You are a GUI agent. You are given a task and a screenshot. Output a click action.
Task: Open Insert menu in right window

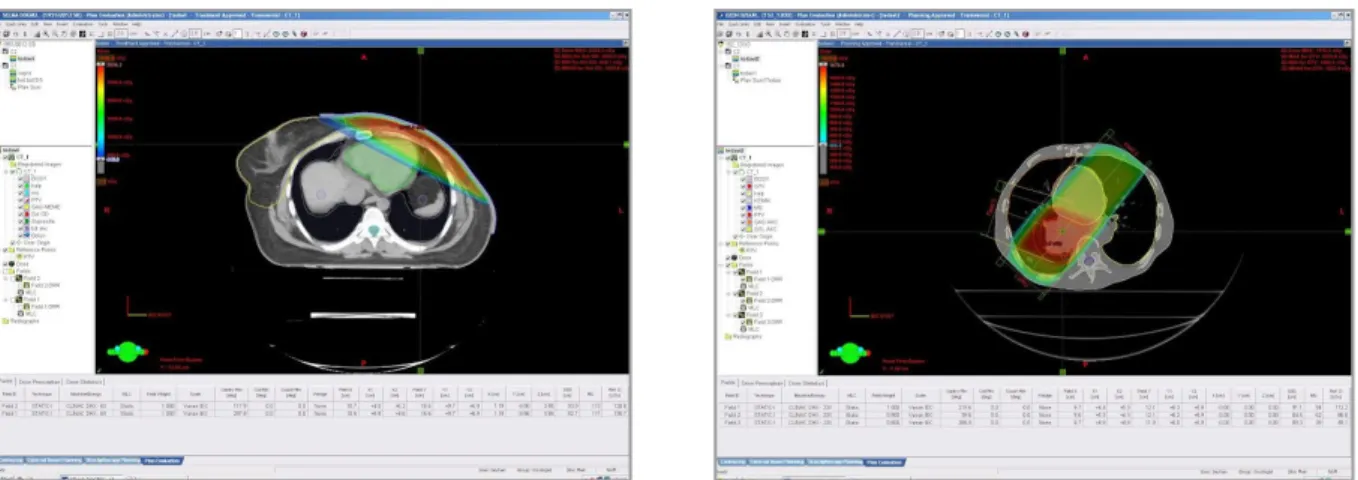784,24
